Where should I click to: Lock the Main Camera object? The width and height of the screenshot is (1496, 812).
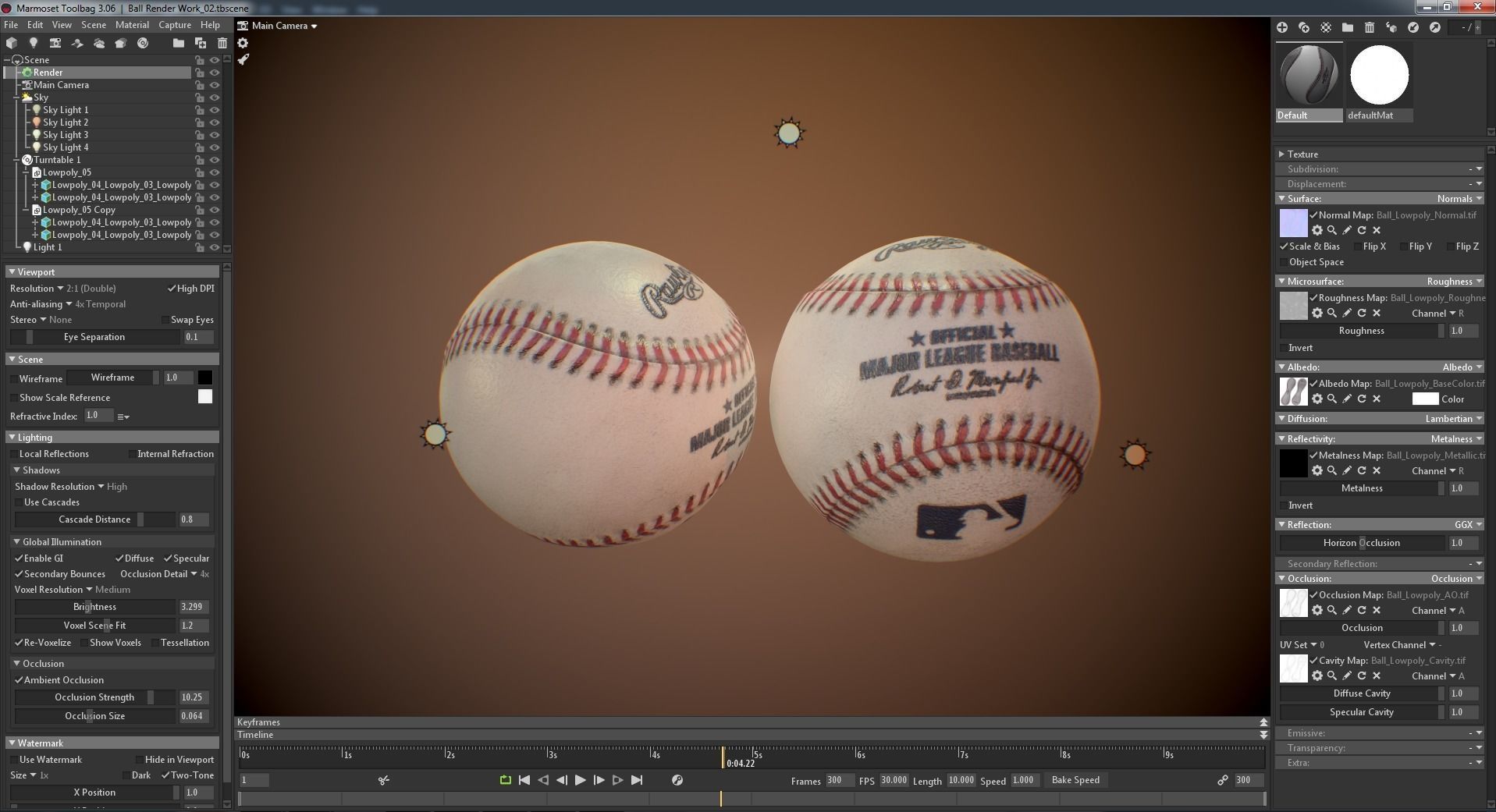[x=200, y=85]
